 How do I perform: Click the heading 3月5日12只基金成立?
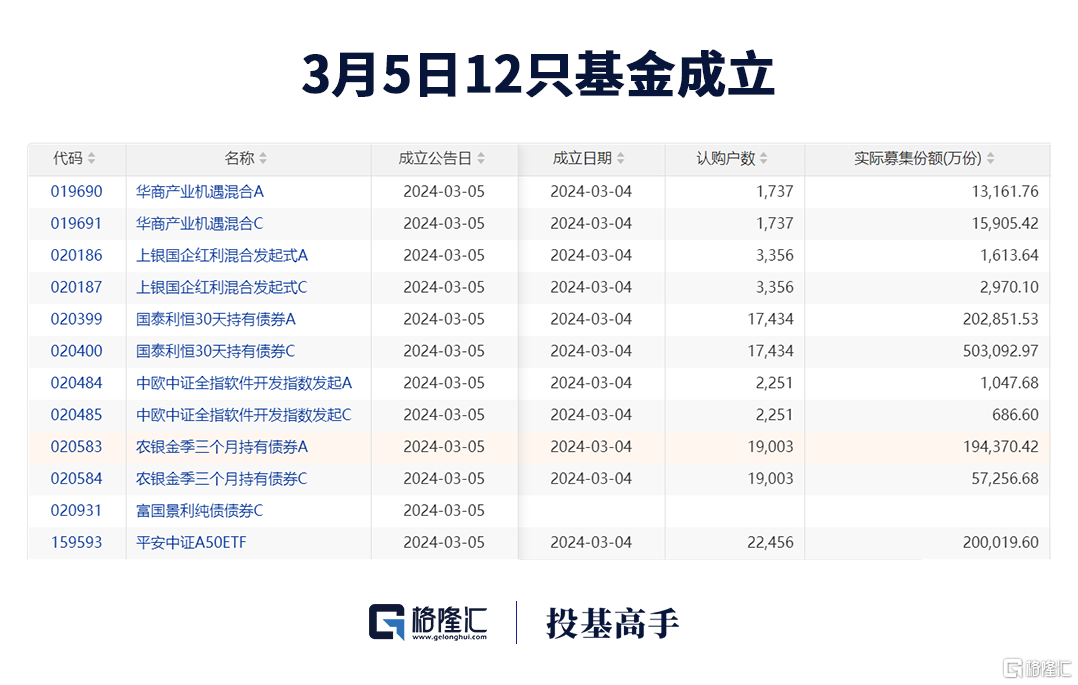(x=538, y=74)
